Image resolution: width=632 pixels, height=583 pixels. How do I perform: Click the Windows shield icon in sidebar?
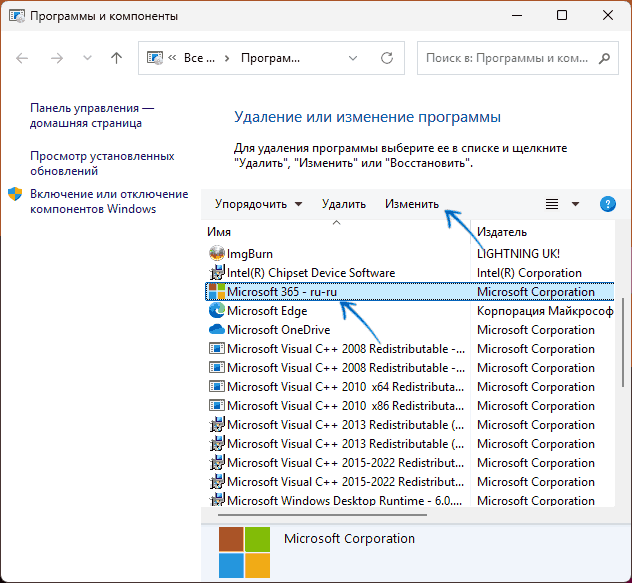pyautogui.click(x=15, y=194)
